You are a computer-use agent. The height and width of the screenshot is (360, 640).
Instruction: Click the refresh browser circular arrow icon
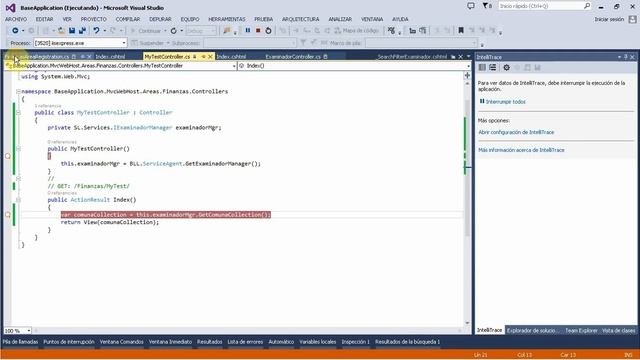173,31
